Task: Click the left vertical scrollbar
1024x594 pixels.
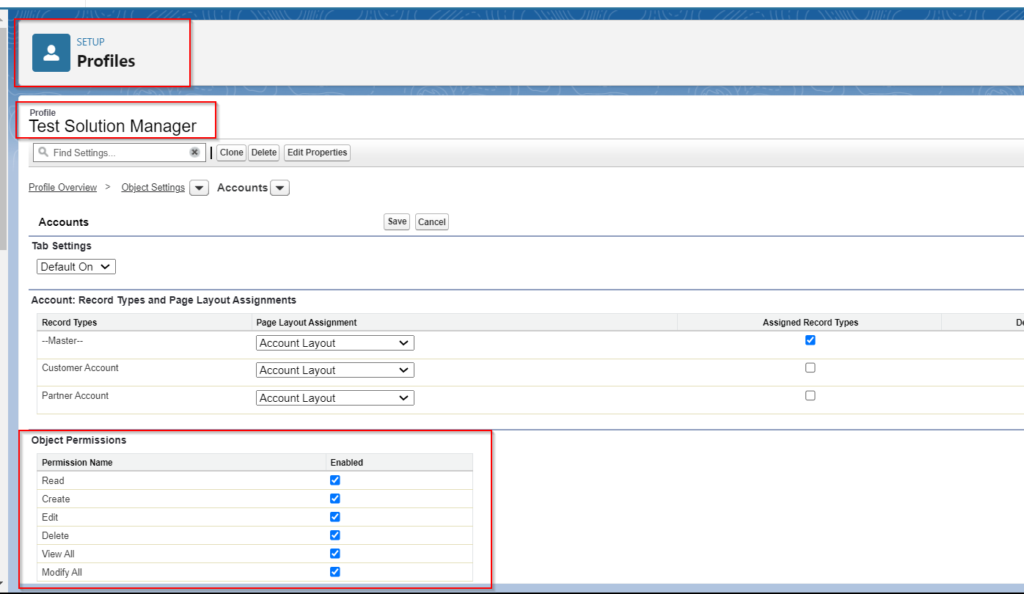Action: point(3,138)
